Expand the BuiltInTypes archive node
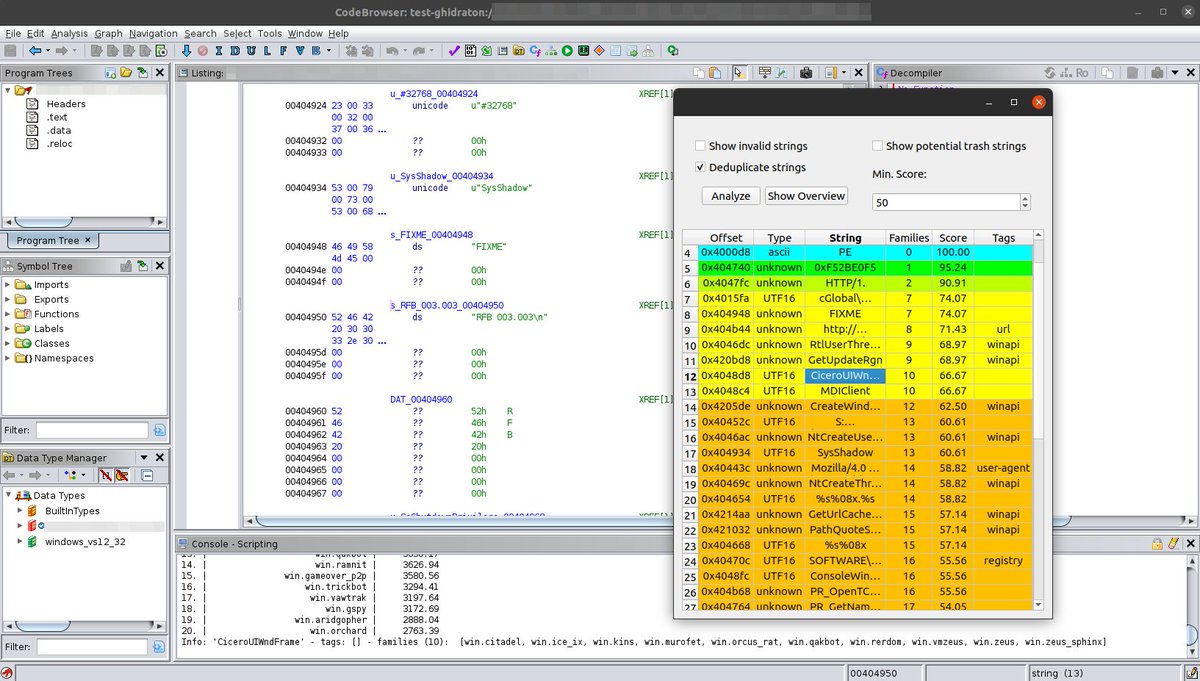Image resolution: width=1200 pixels, height=681 pixels. pos(21,511)
